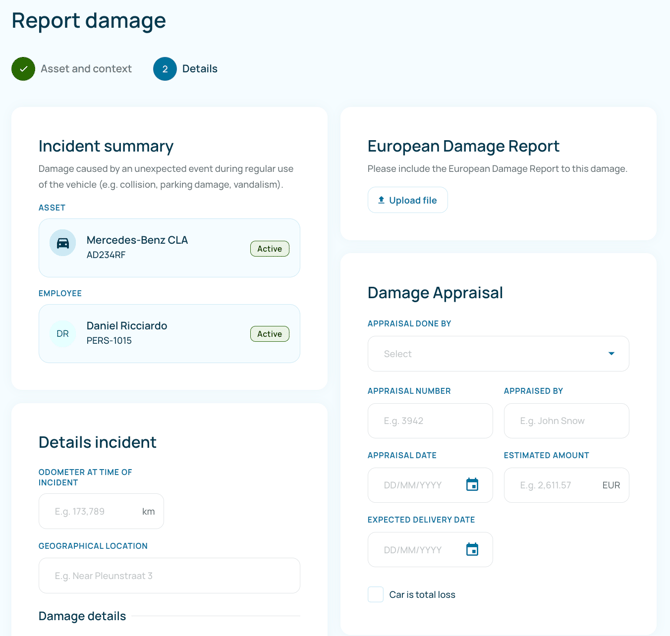Click the Appraisal Done By dropdown arrow
The image size is (670, 636).
pos(611,353)
